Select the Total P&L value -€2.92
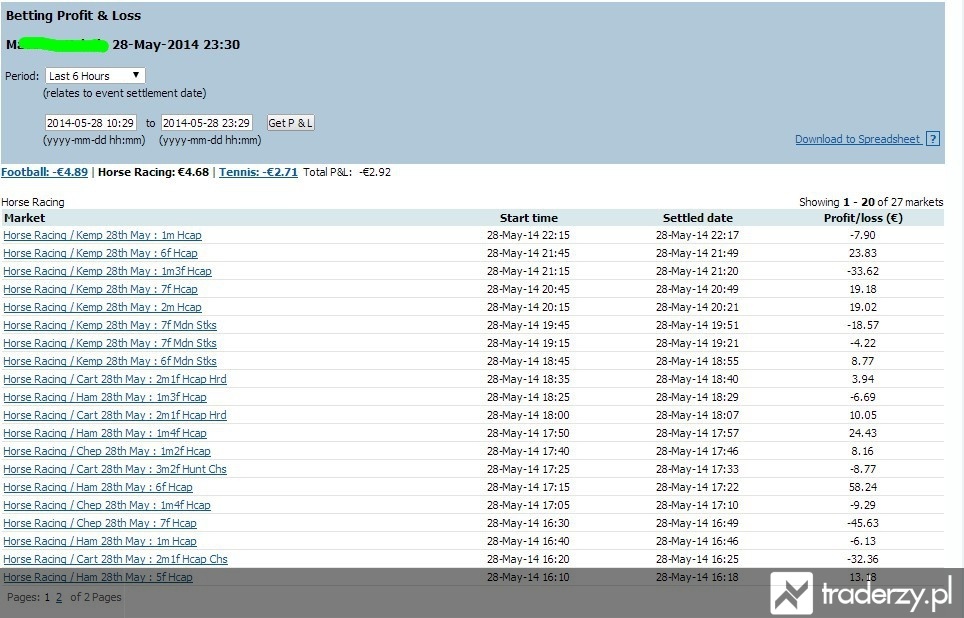 (375, 172)
